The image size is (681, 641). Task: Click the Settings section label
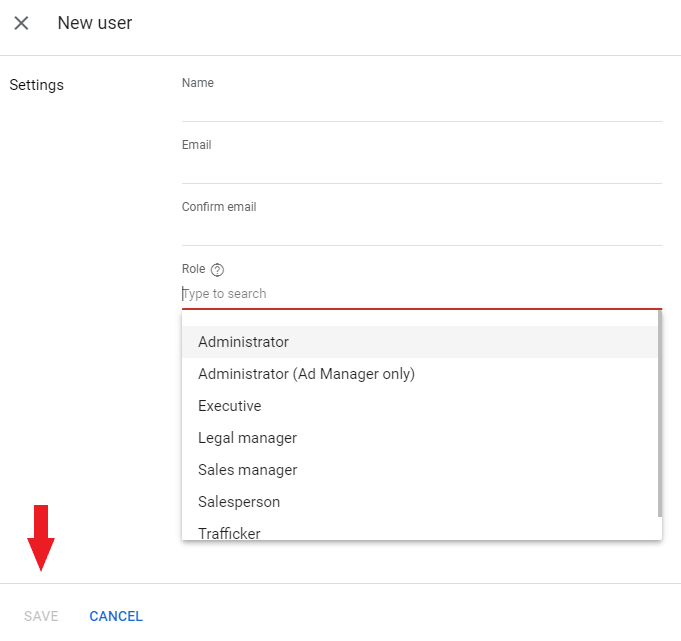click(x=37, y=85)
